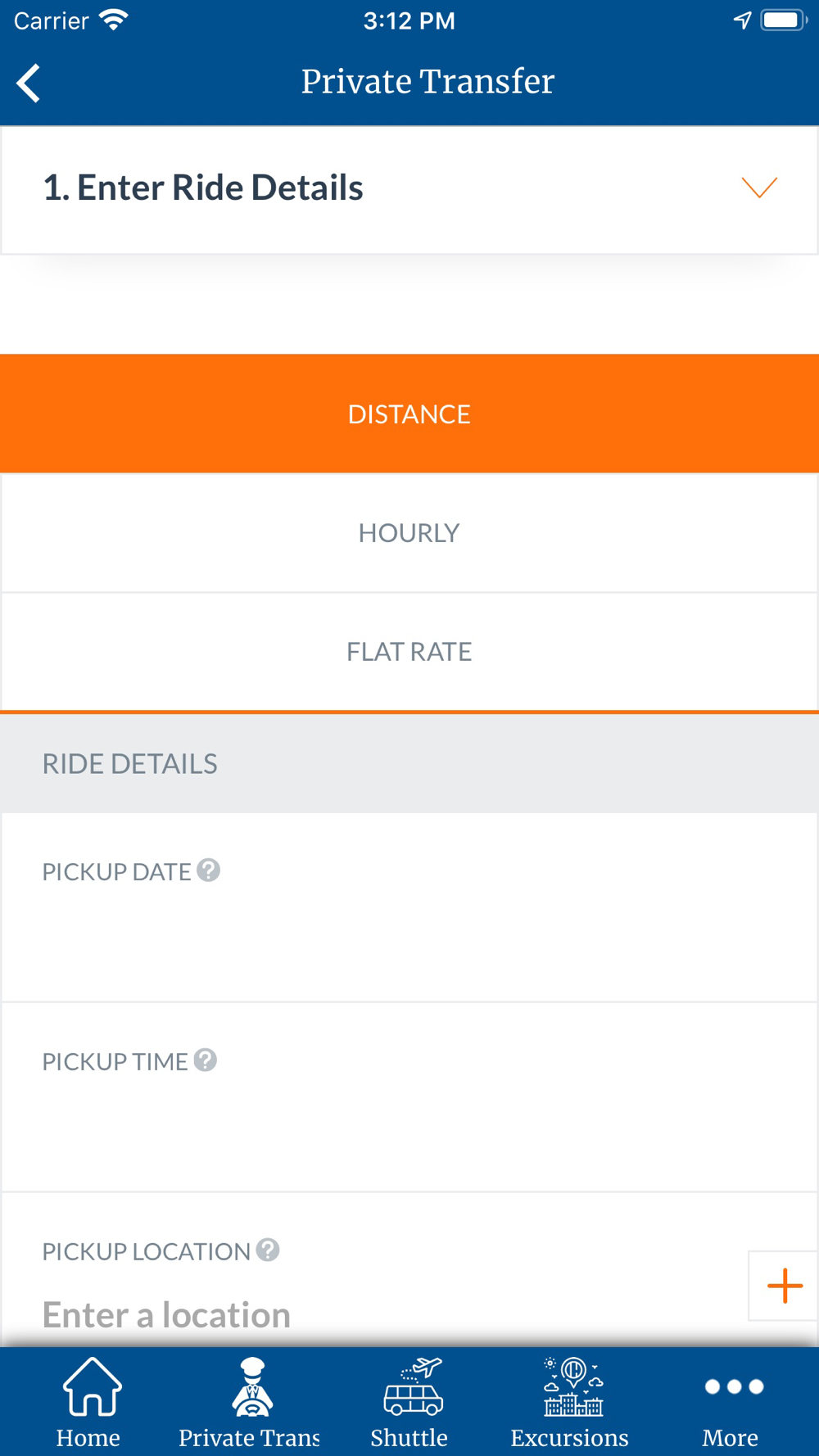Add another location with plus button

784,1286
